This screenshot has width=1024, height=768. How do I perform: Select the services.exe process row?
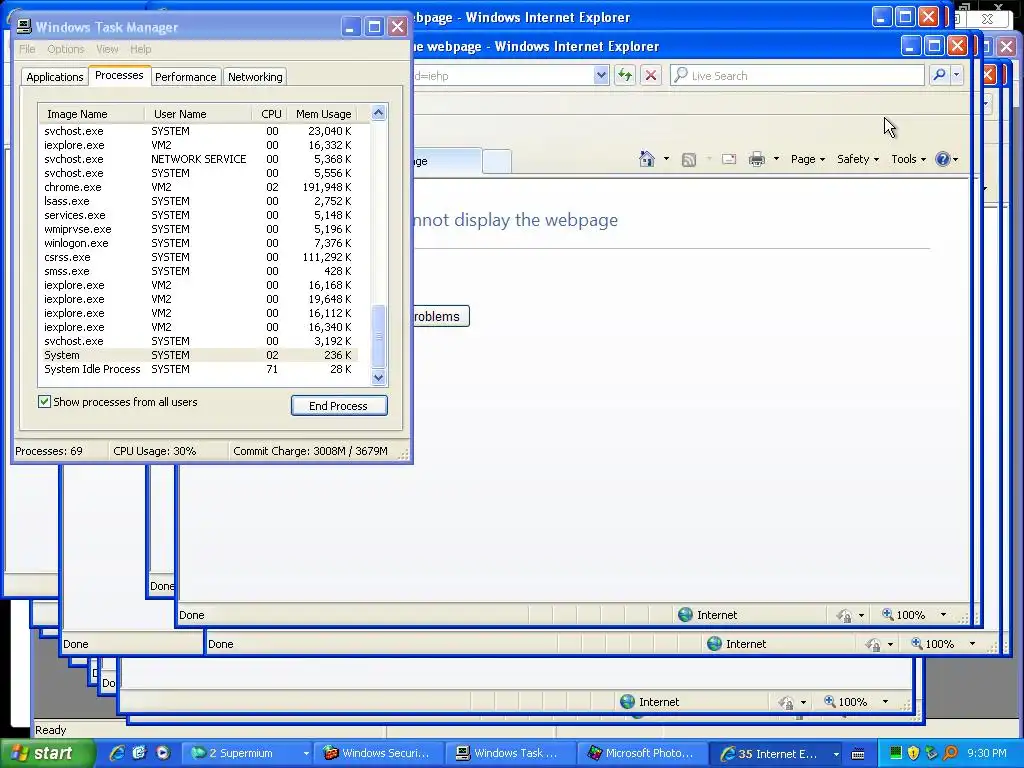pyautogui.click(x=199, y=215)
